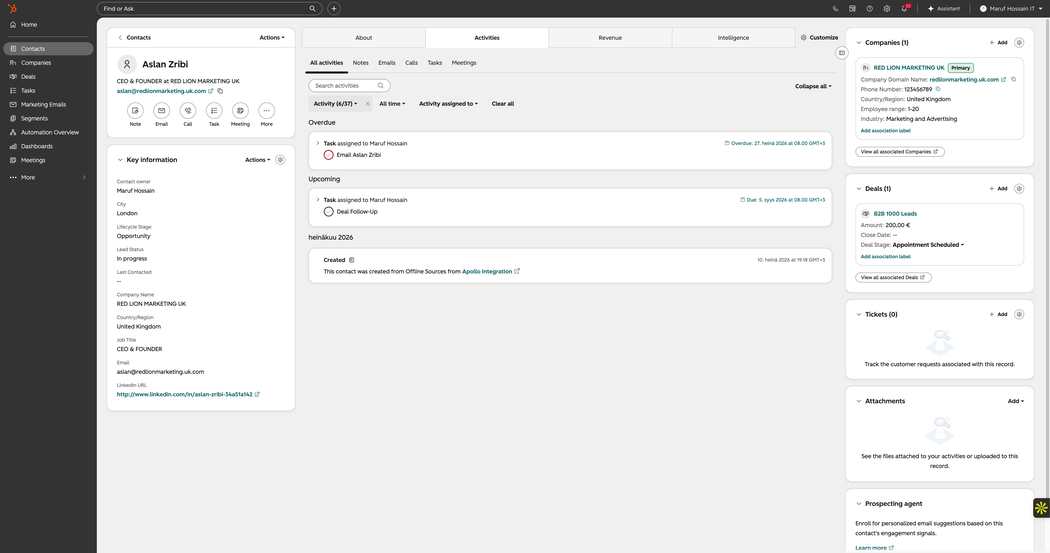Collapse the Companies (1) card
Screen dimensions: 1050x553
[858, 43]
